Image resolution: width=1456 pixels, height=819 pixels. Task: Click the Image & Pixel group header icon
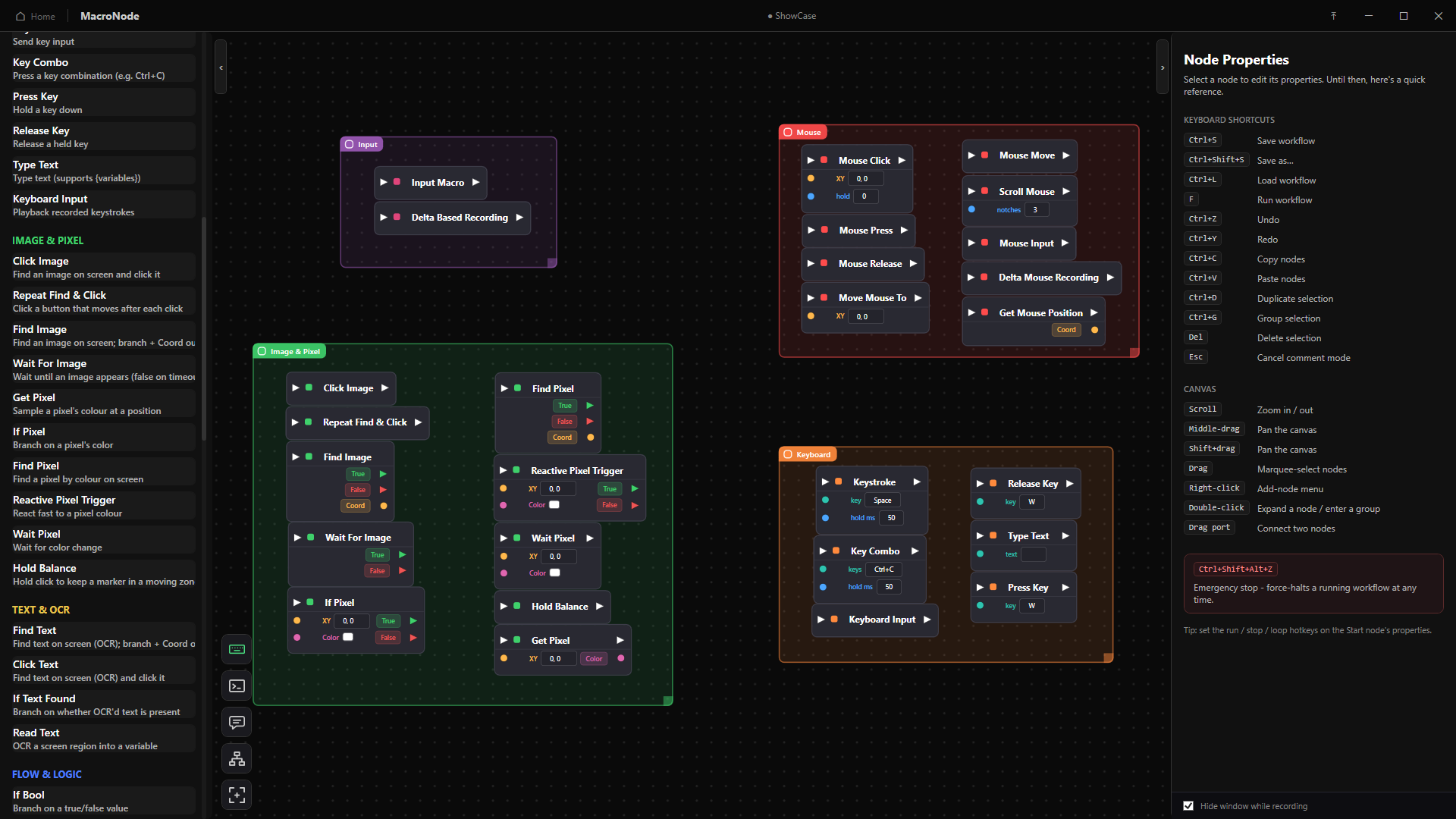262,351
